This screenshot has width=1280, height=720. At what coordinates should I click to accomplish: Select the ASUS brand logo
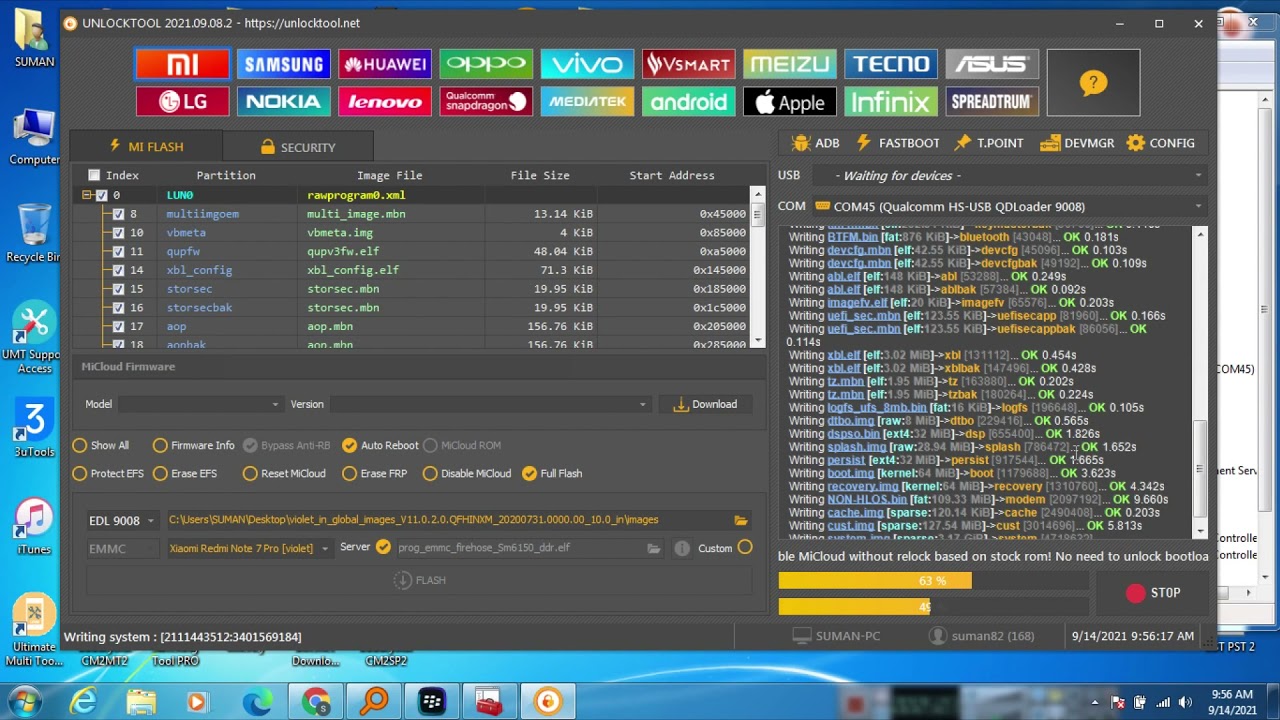[x=991, y=65]
